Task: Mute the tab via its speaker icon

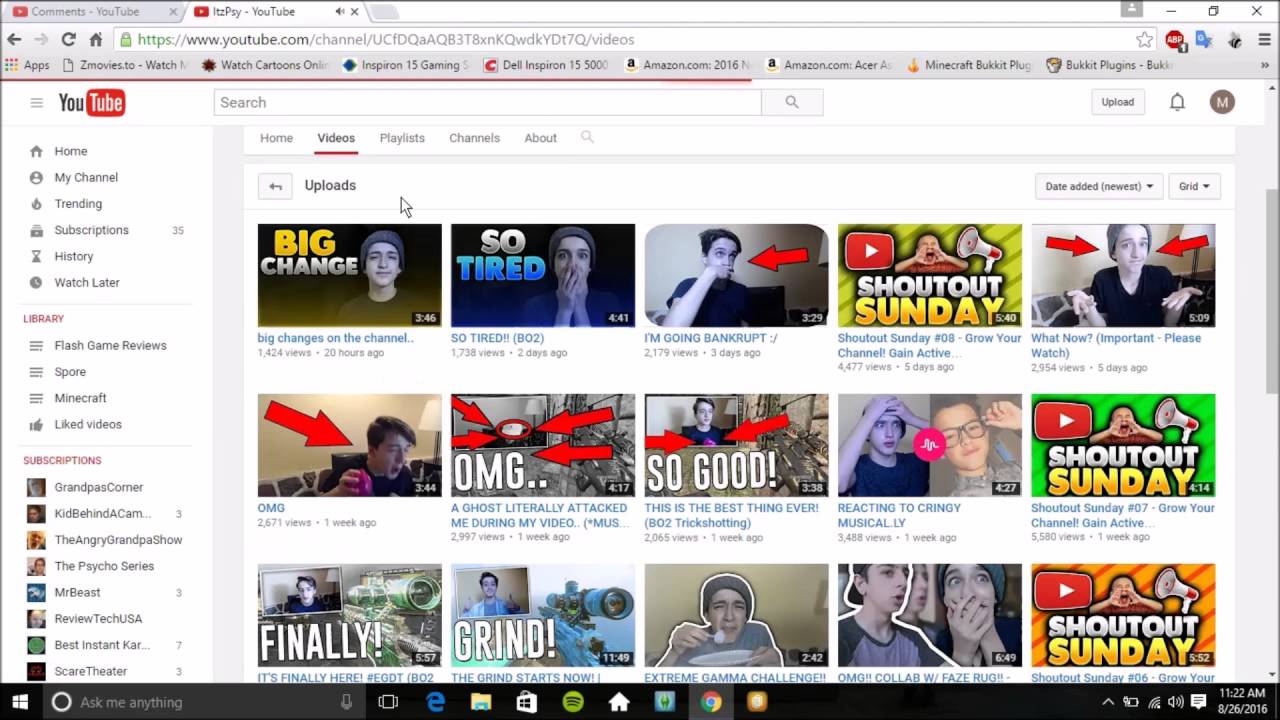Action: (339, 12)
